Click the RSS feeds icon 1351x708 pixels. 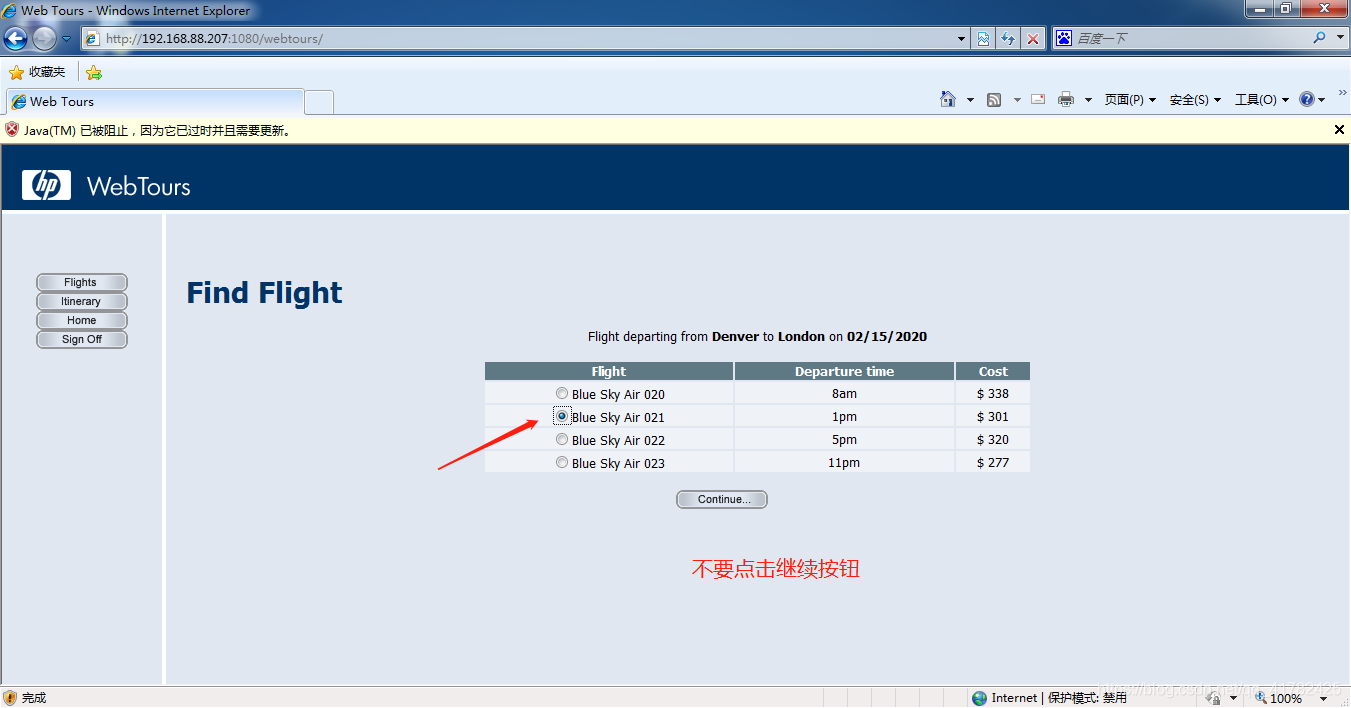994,99
